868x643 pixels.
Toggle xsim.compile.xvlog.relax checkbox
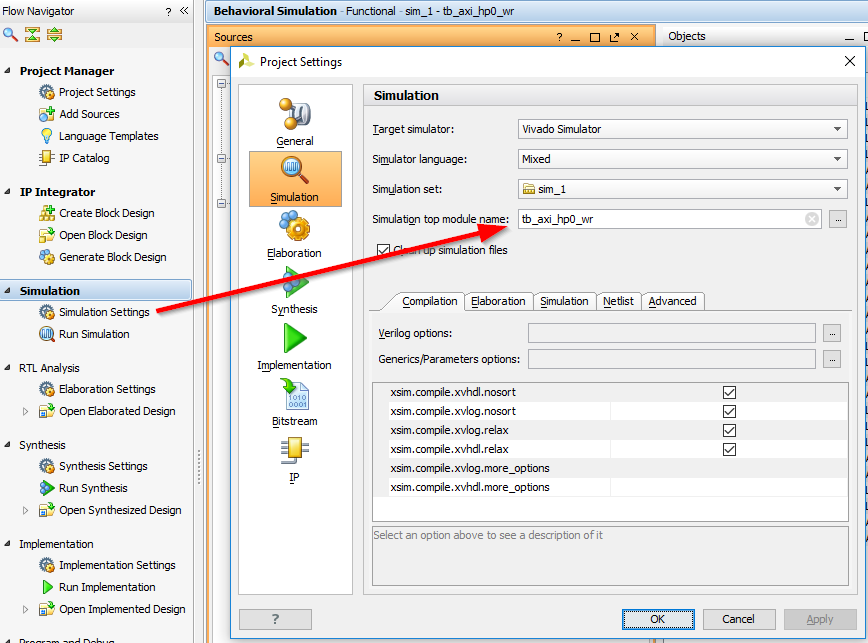729,430
